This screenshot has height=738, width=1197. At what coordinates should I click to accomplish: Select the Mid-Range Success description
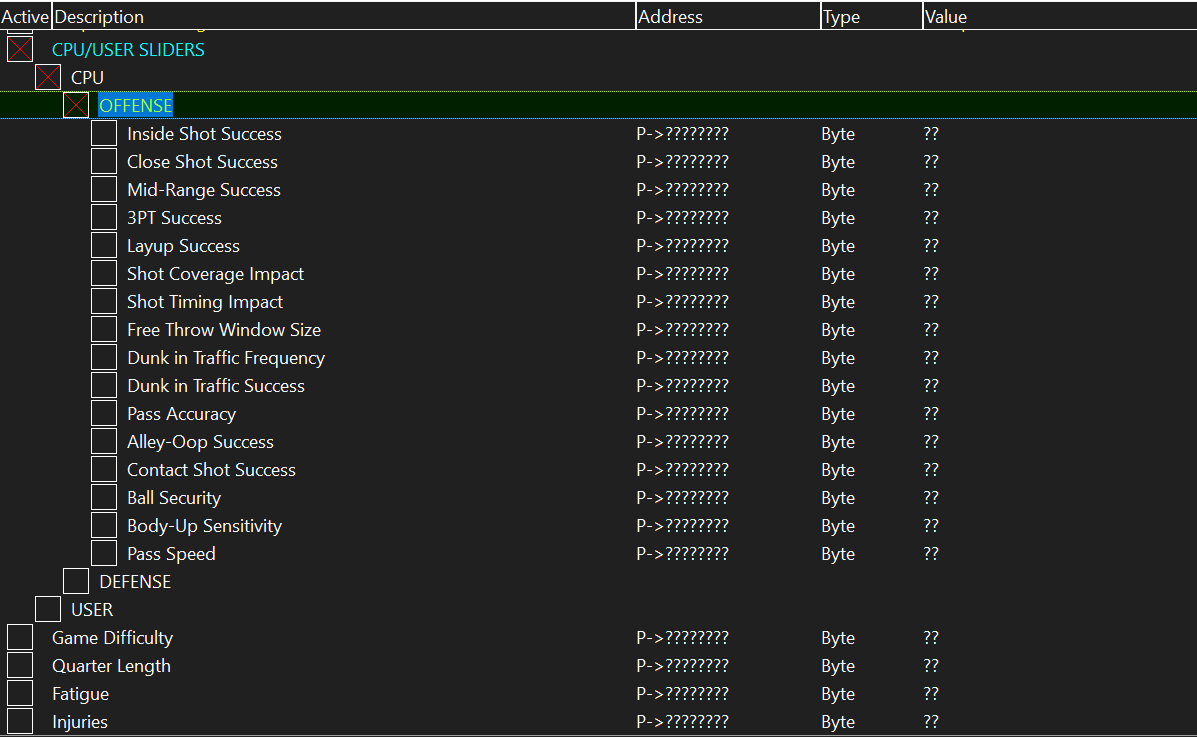pos(204,190)
